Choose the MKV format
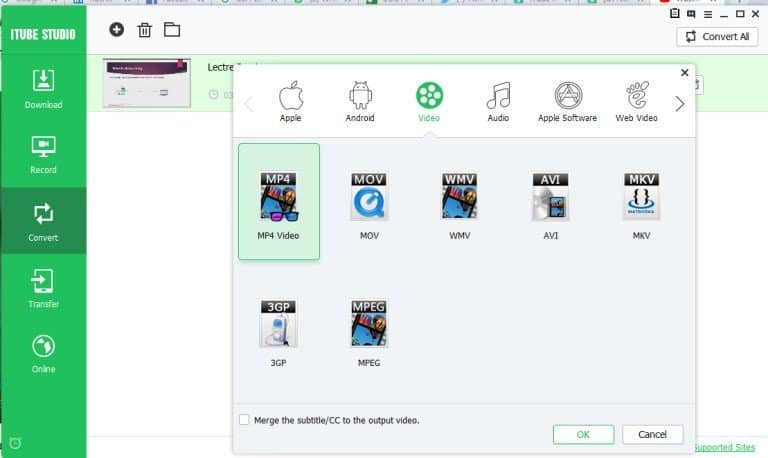The image size is (768, 458). click(x=641, y=206)
